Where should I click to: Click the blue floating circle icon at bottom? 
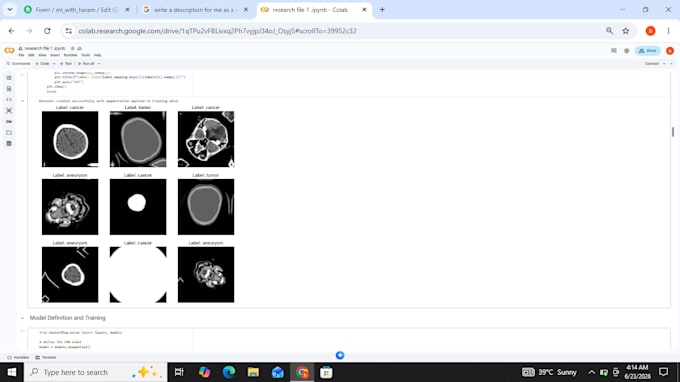click(340, 356)
